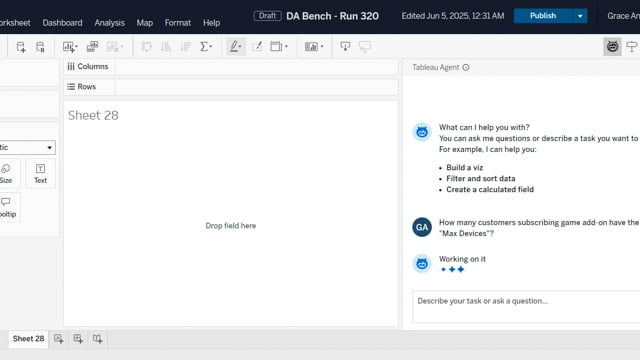Click the Swap Rows and Columns icon
Viewport: 640px width, 360px height.
[147, 47]
